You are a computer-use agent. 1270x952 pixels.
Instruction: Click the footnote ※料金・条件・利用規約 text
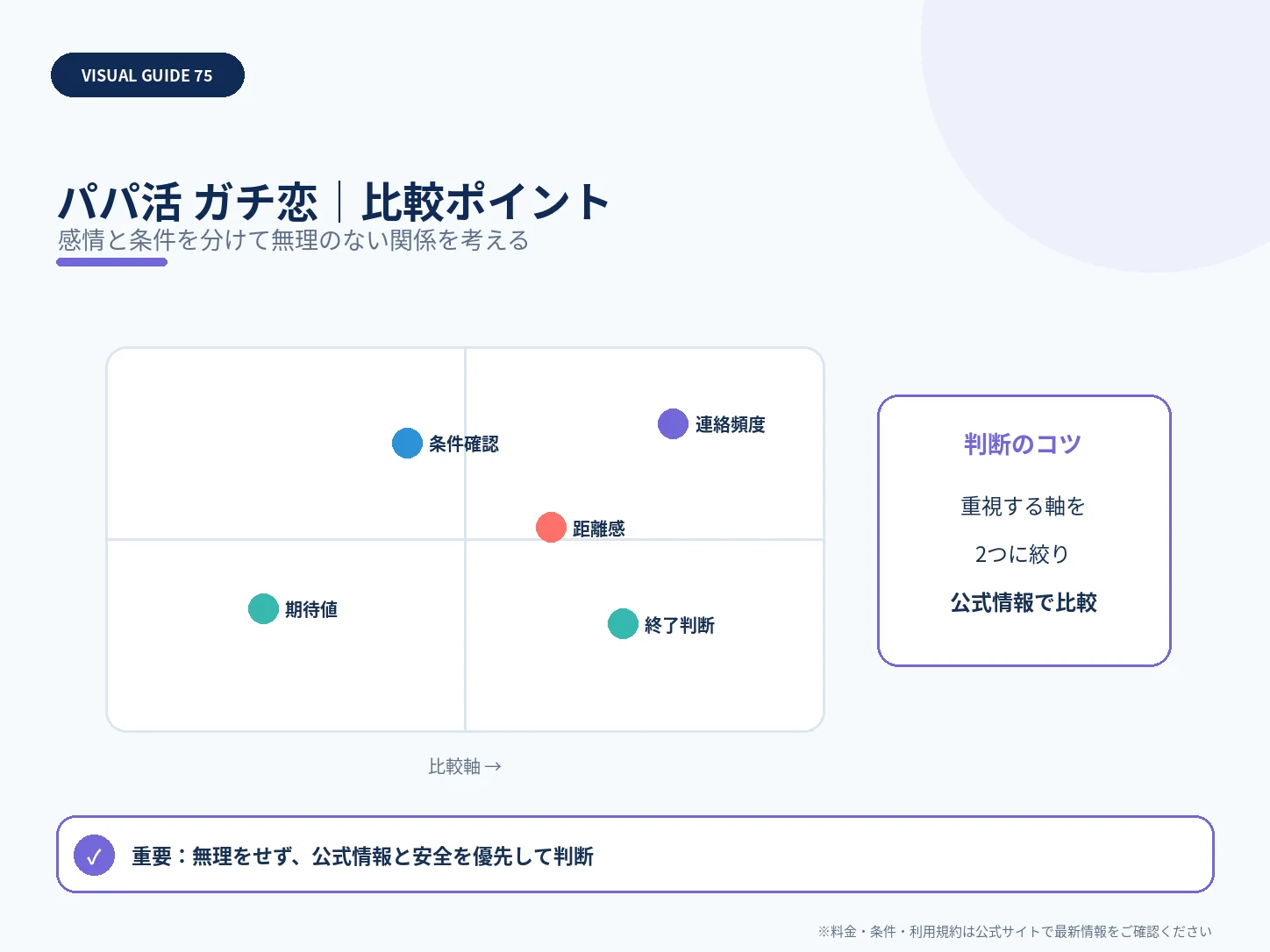coord(1015,931)
